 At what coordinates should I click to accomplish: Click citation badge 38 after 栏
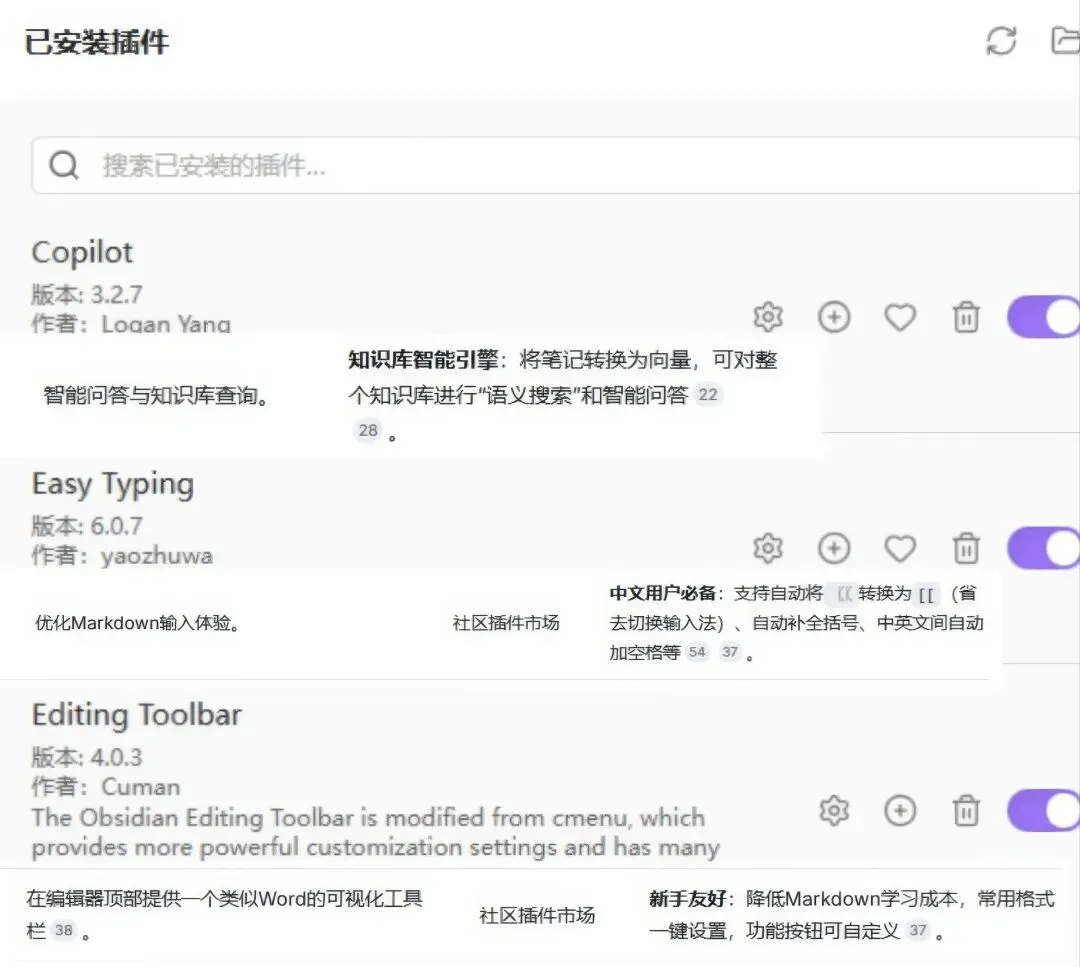pos(64,930)
